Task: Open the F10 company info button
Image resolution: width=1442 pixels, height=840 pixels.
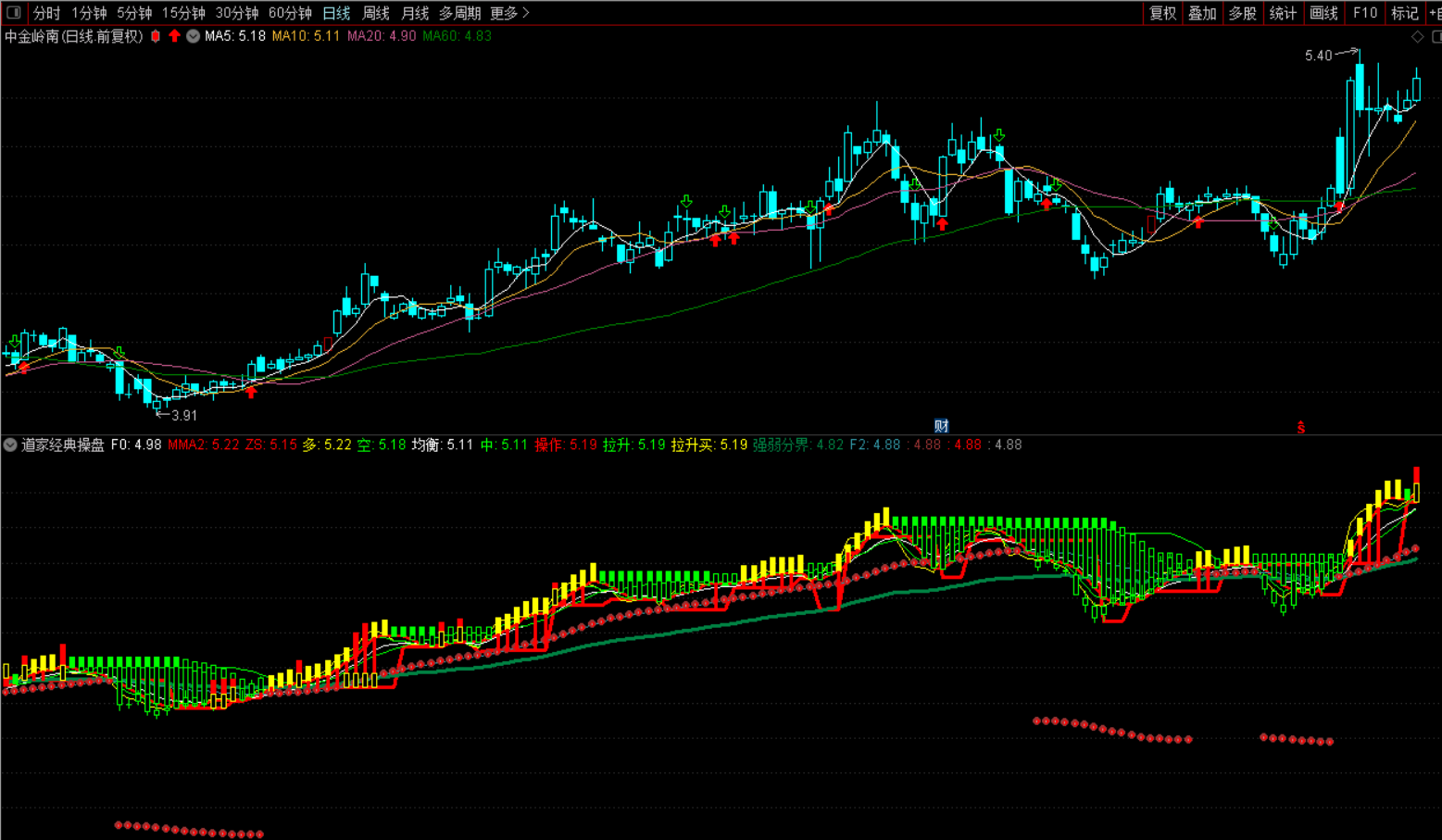Action: click(1364, 13)
